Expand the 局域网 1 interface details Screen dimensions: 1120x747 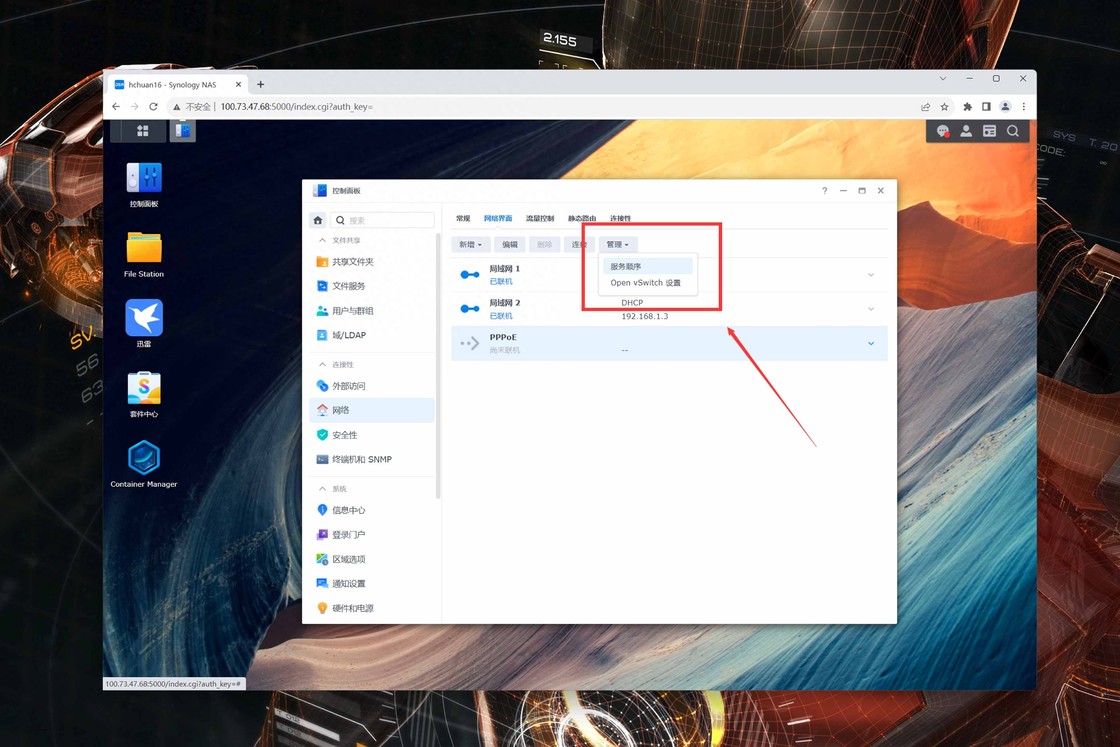871,275
